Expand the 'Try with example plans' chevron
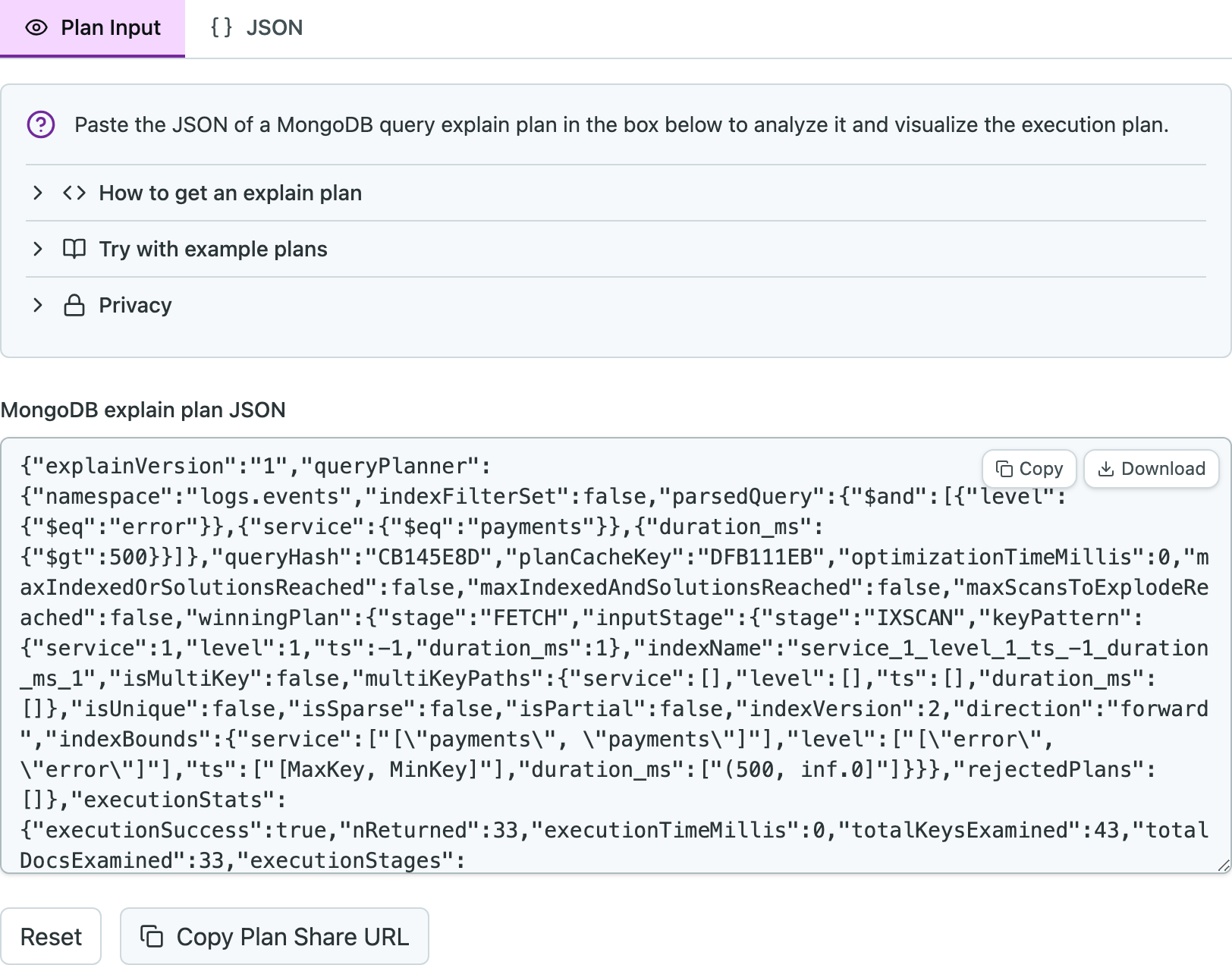 (x=38, y=249)
